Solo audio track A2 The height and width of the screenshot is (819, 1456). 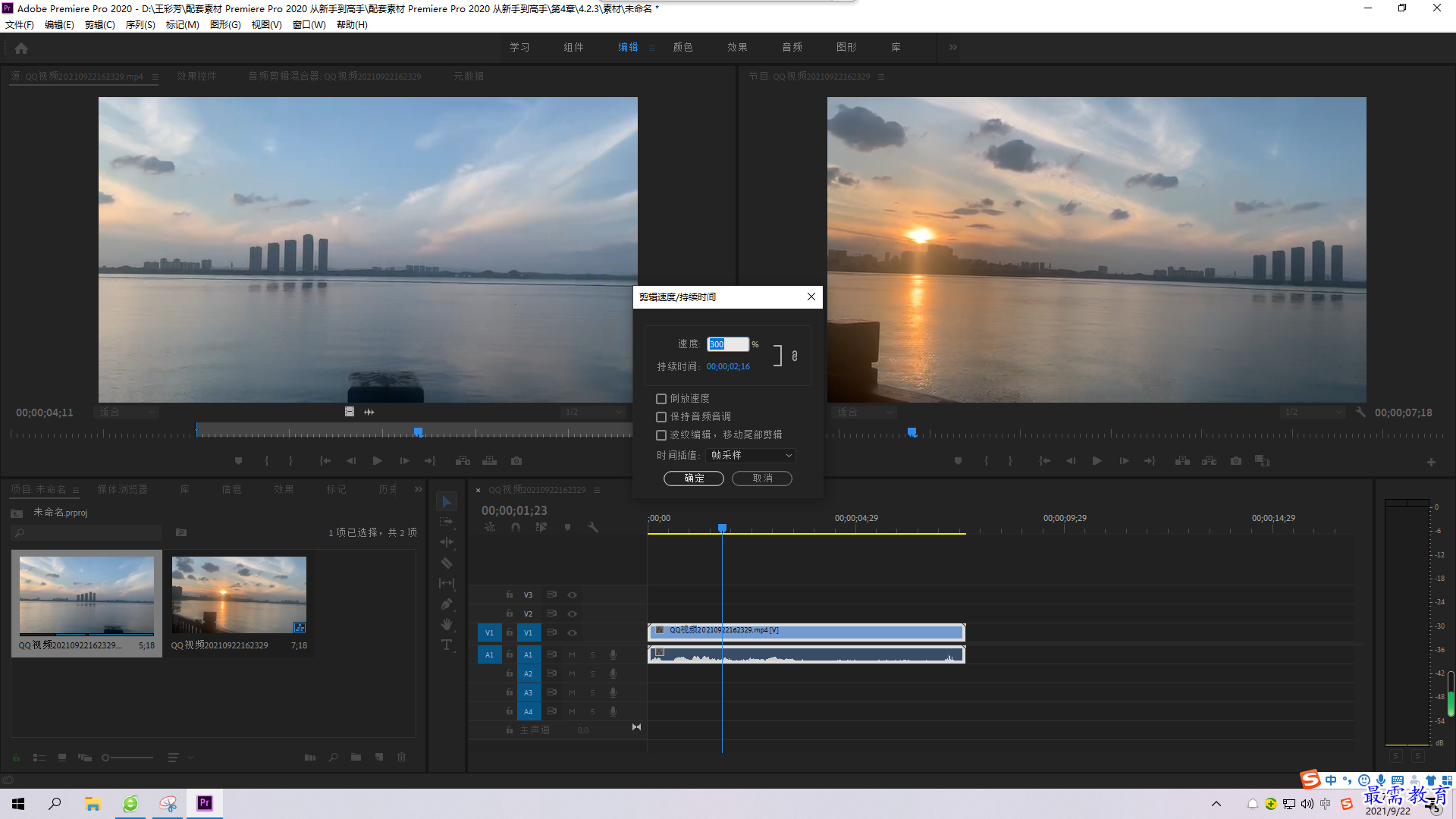(x=593, y=674)
